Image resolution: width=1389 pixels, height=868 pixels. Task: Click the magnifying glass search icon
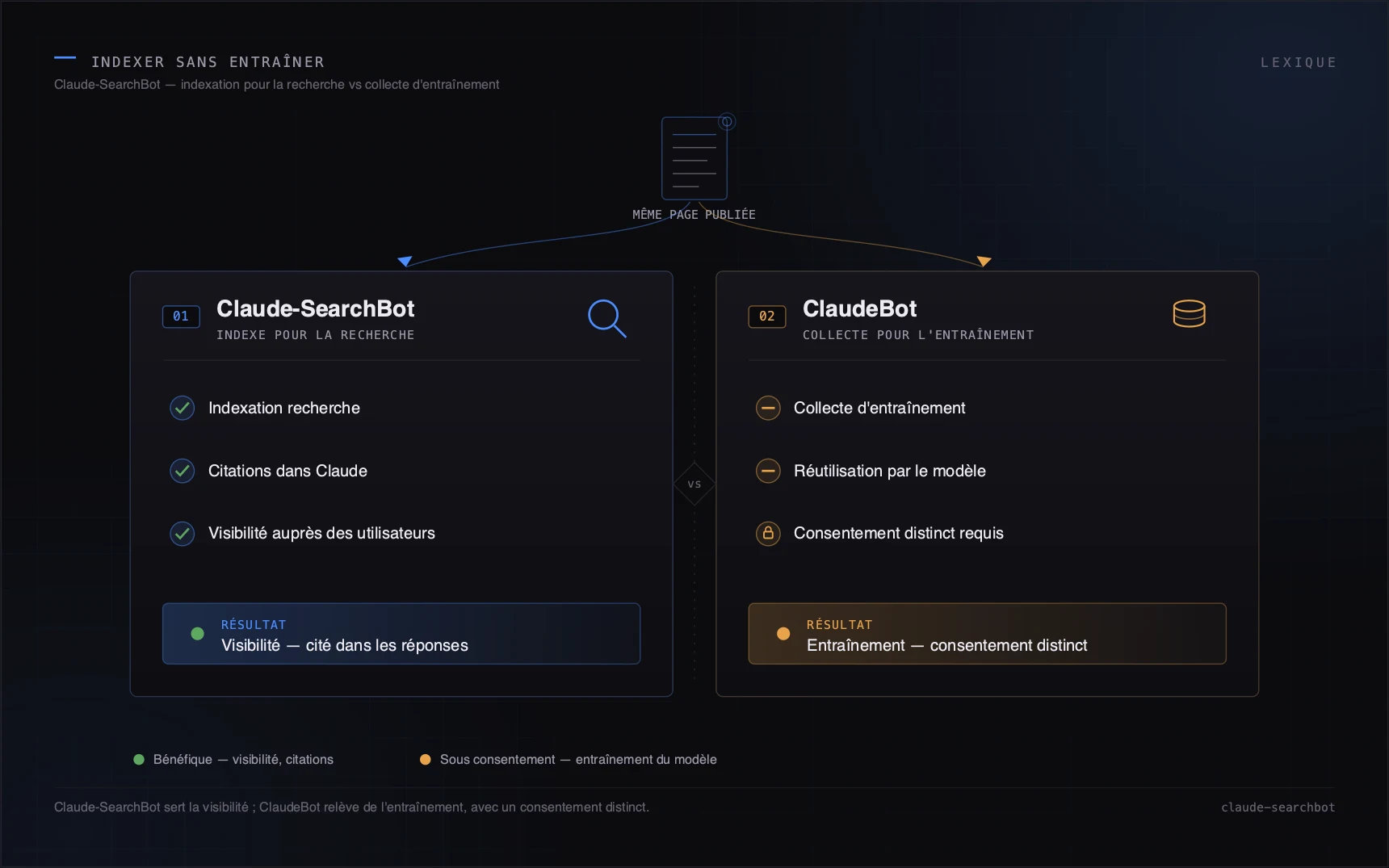(607, 318)
